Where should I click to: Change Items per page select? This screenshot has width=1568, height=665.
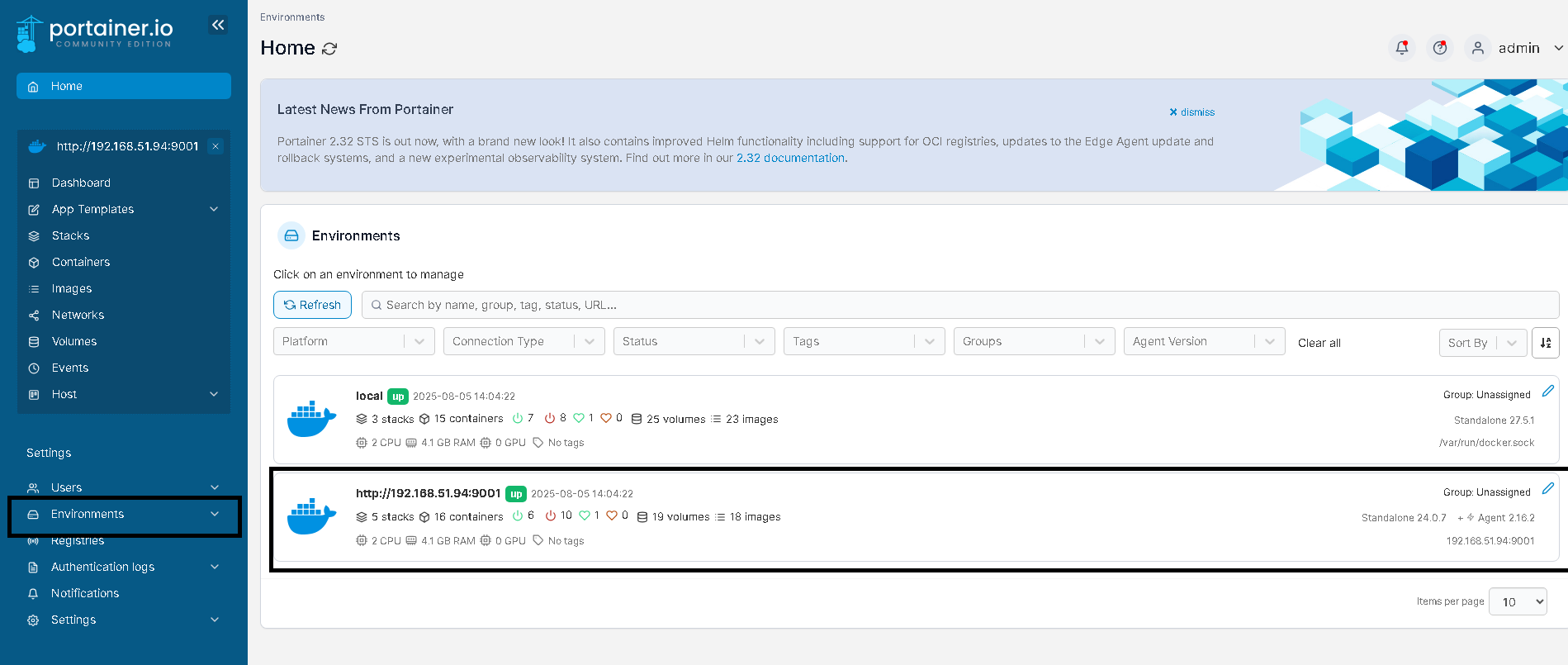click(x=1518, y=601)
